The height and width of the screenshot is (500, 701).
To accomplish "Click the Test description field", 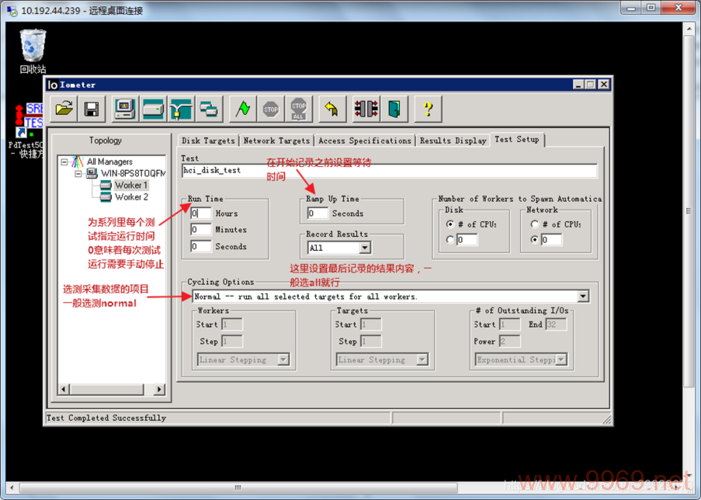I will [x=389, y=170].
